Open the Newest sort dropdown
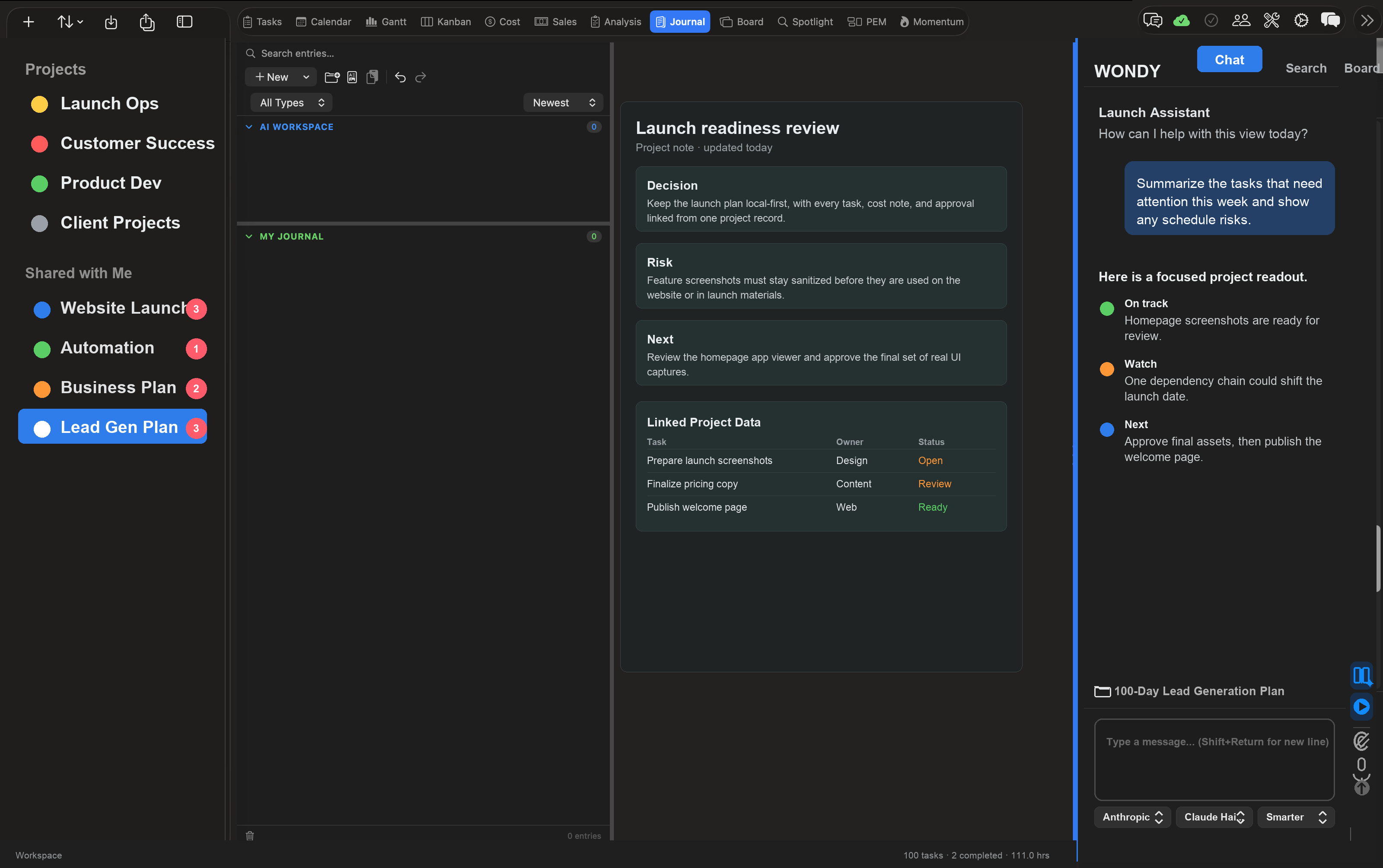 (563, 103)
